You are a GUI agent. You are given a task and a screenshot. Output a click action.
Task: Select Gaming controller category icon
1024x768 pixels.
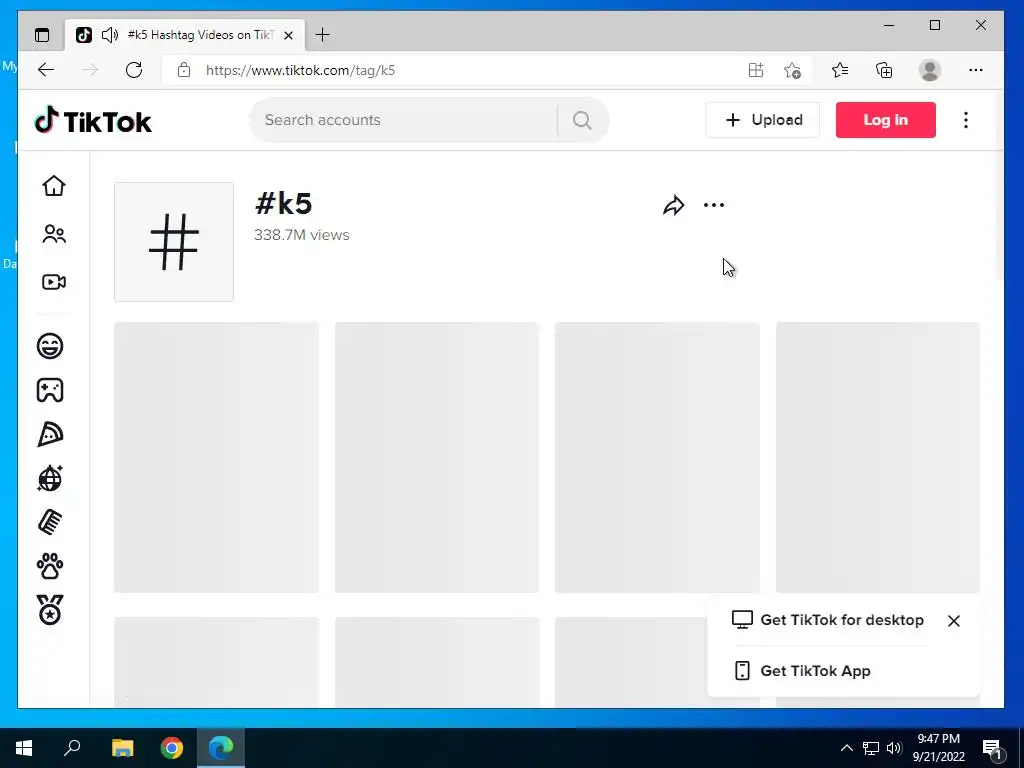pyautogui.click(x=50, y=391)
